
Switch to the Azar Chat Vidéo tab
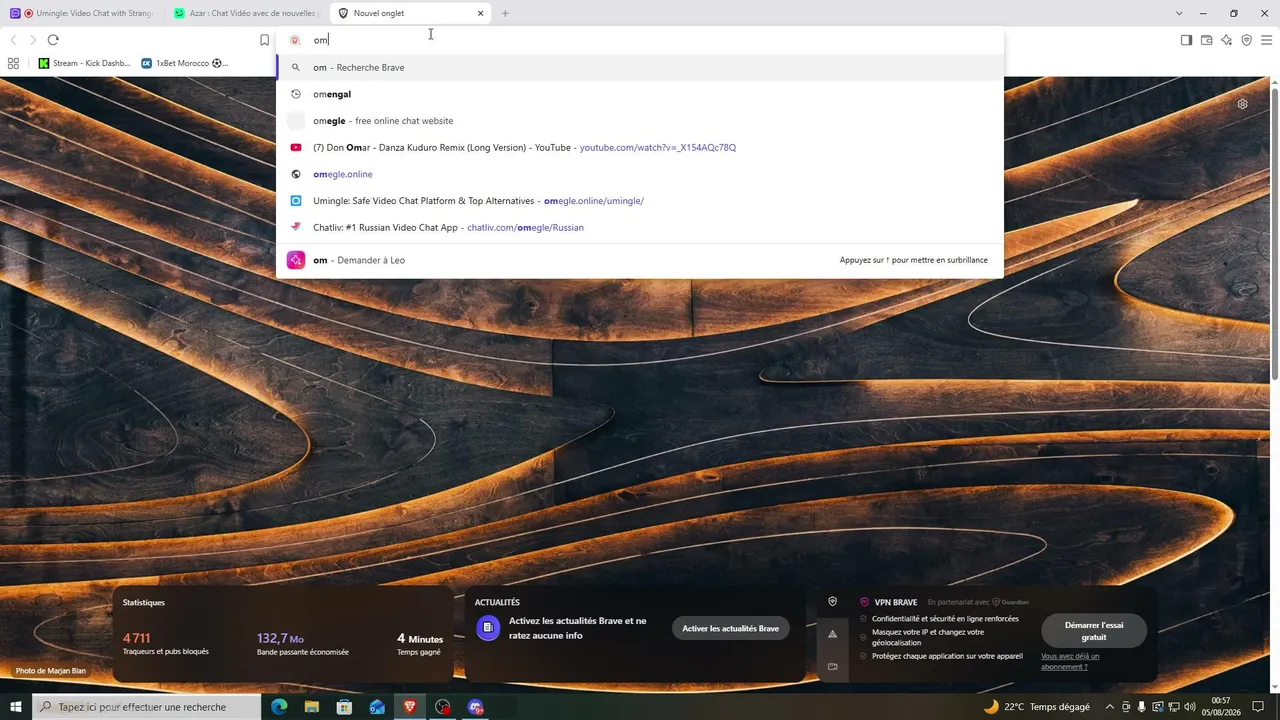(245, 14)
